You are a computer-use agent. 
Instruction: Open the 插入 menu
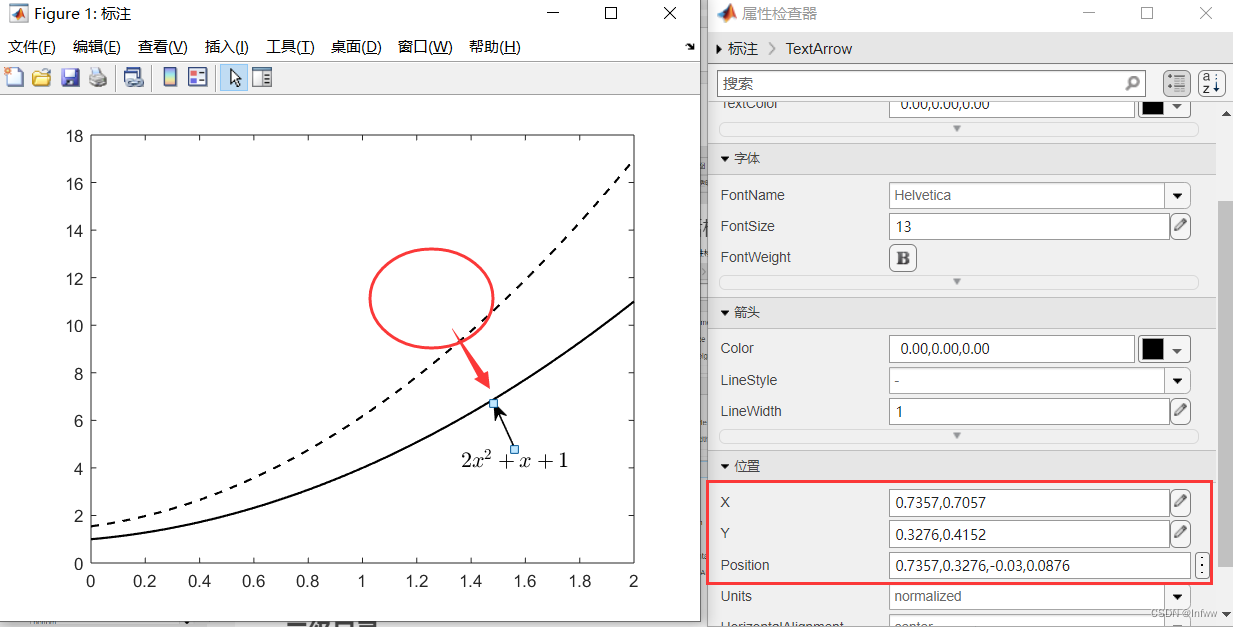click(226, 46)
